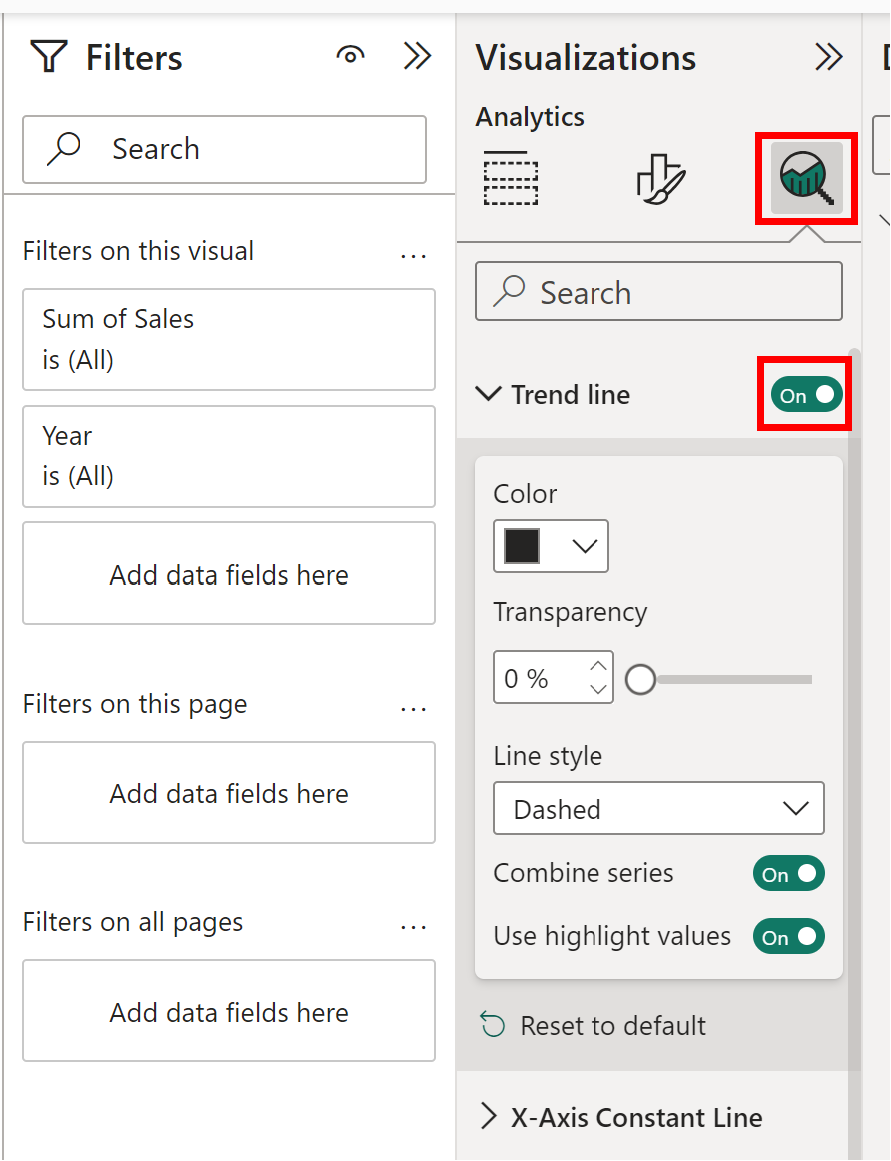Disable Combine series
This screenshot has width=891, height=1161.
789,873
